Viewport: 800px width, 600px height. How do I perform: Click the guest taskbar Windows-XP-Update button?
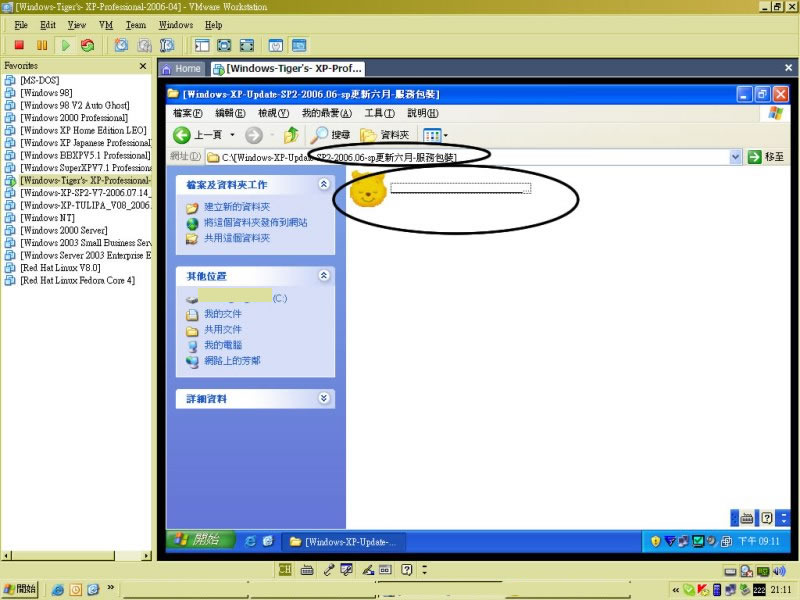click(344, 541)
